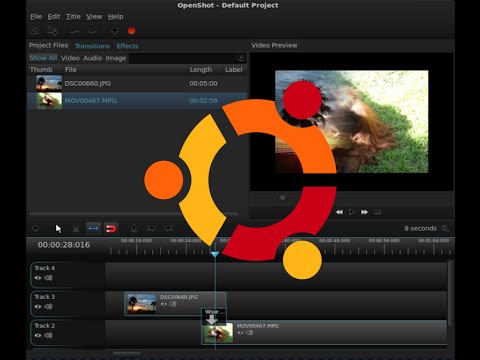Click the 00:05:00 length value
The height and width of the screenshot is (360, 480).
coord(203,84)
